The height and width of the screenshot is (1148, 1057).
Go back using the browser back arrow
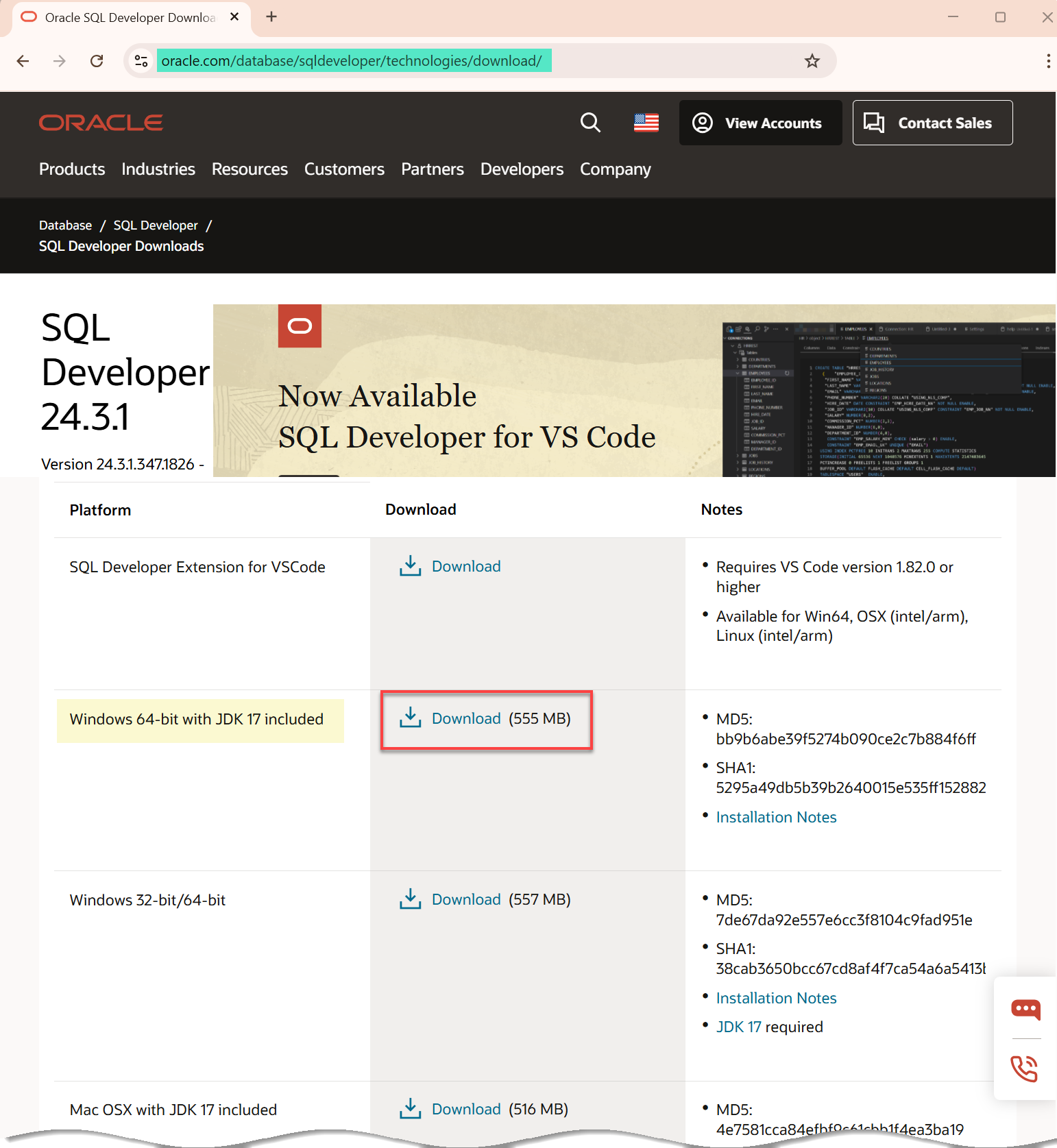pyautogui.click(x=23, y=61)
